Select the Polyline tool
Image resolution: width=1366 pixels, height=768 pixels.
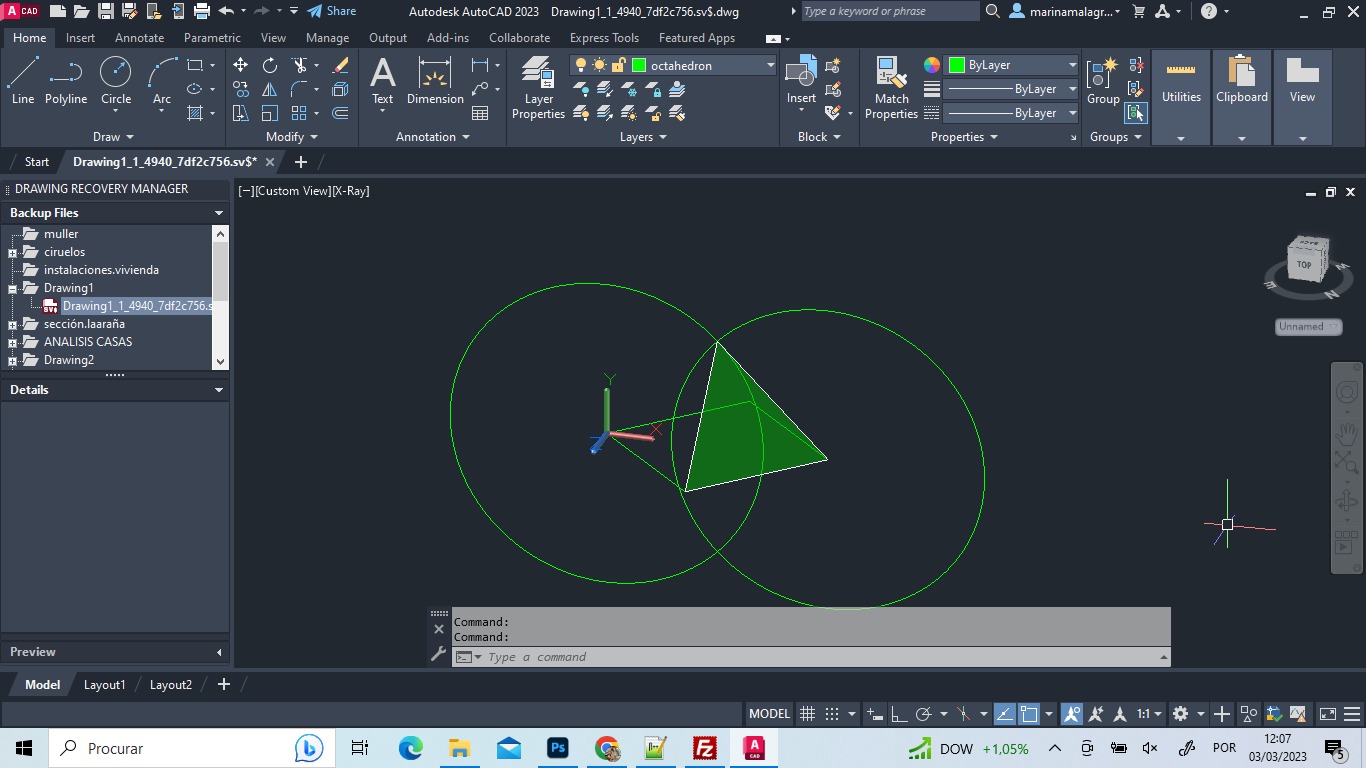click(x=66, y=80)
